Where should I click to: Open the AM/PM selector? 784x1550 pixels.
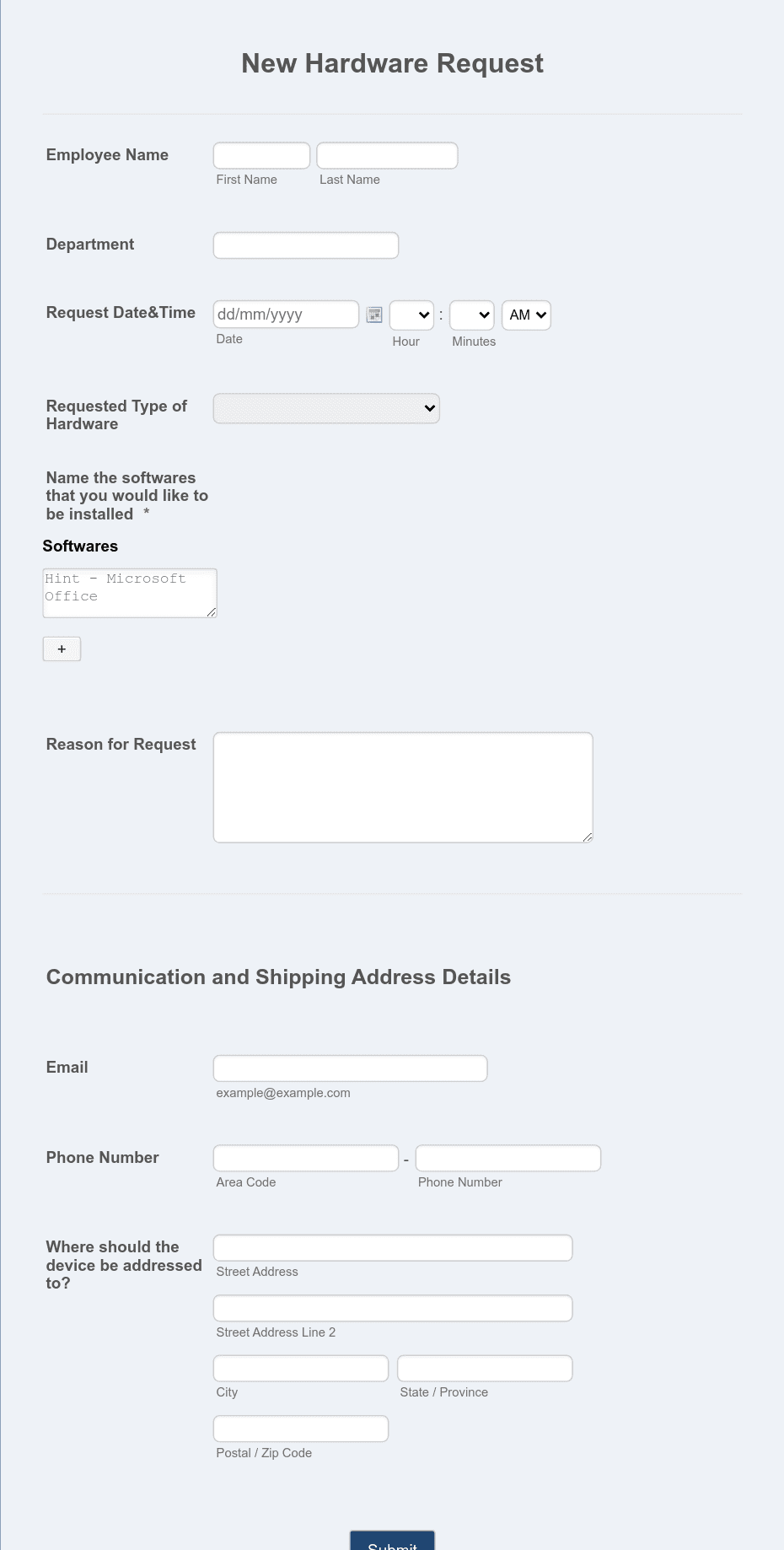pos(525,315)
